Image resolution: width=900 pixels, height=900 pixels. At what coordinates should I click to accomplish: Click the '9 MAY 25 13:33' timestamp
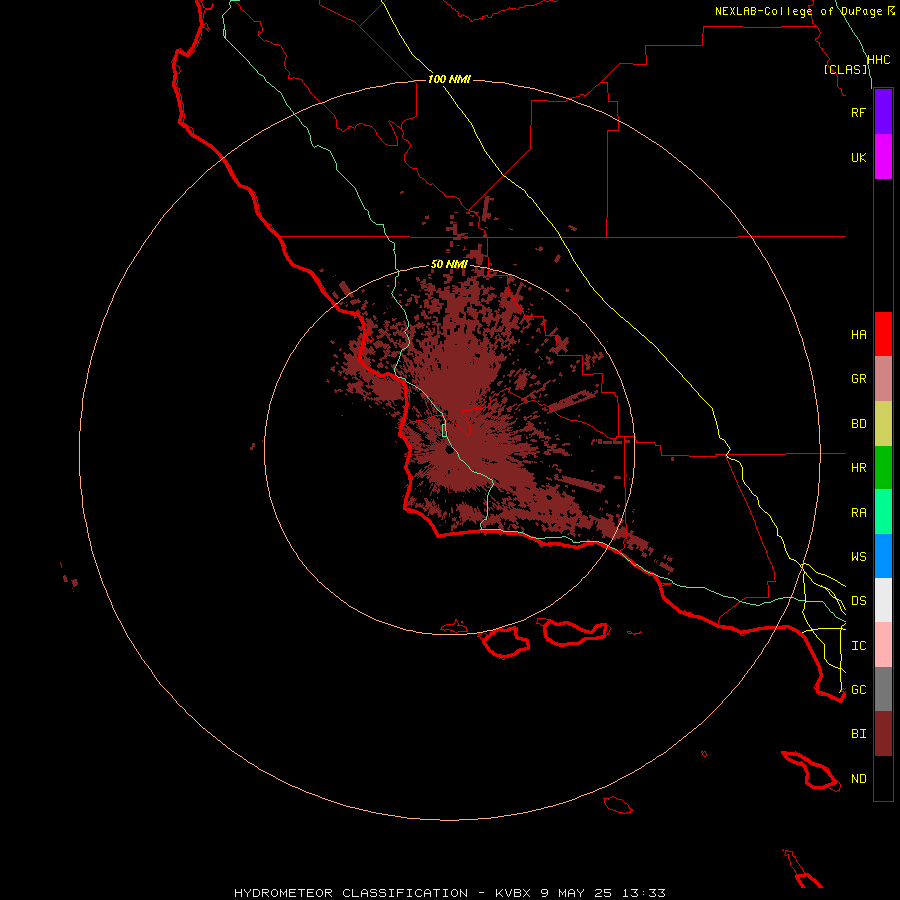click(603, 893)
